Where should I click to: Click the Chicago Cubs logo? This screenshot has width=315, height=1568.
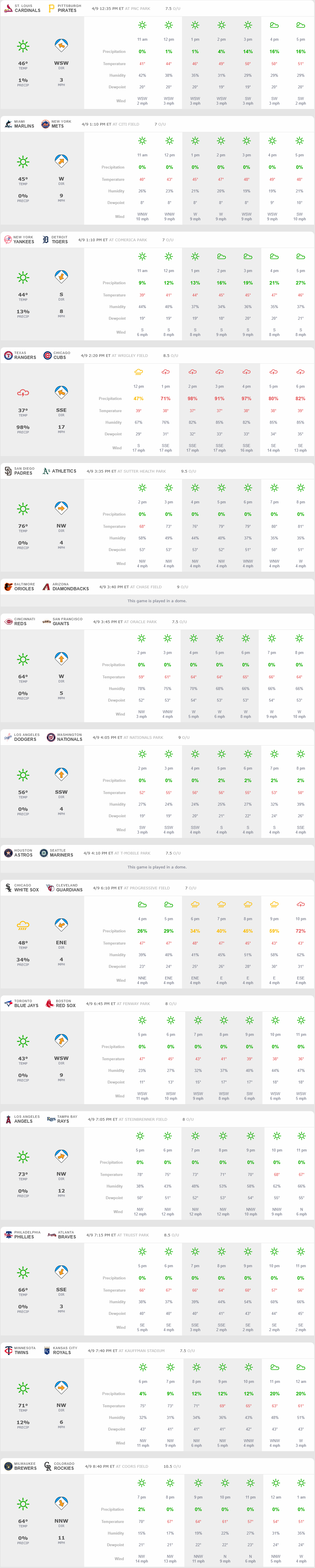[47, 355]
